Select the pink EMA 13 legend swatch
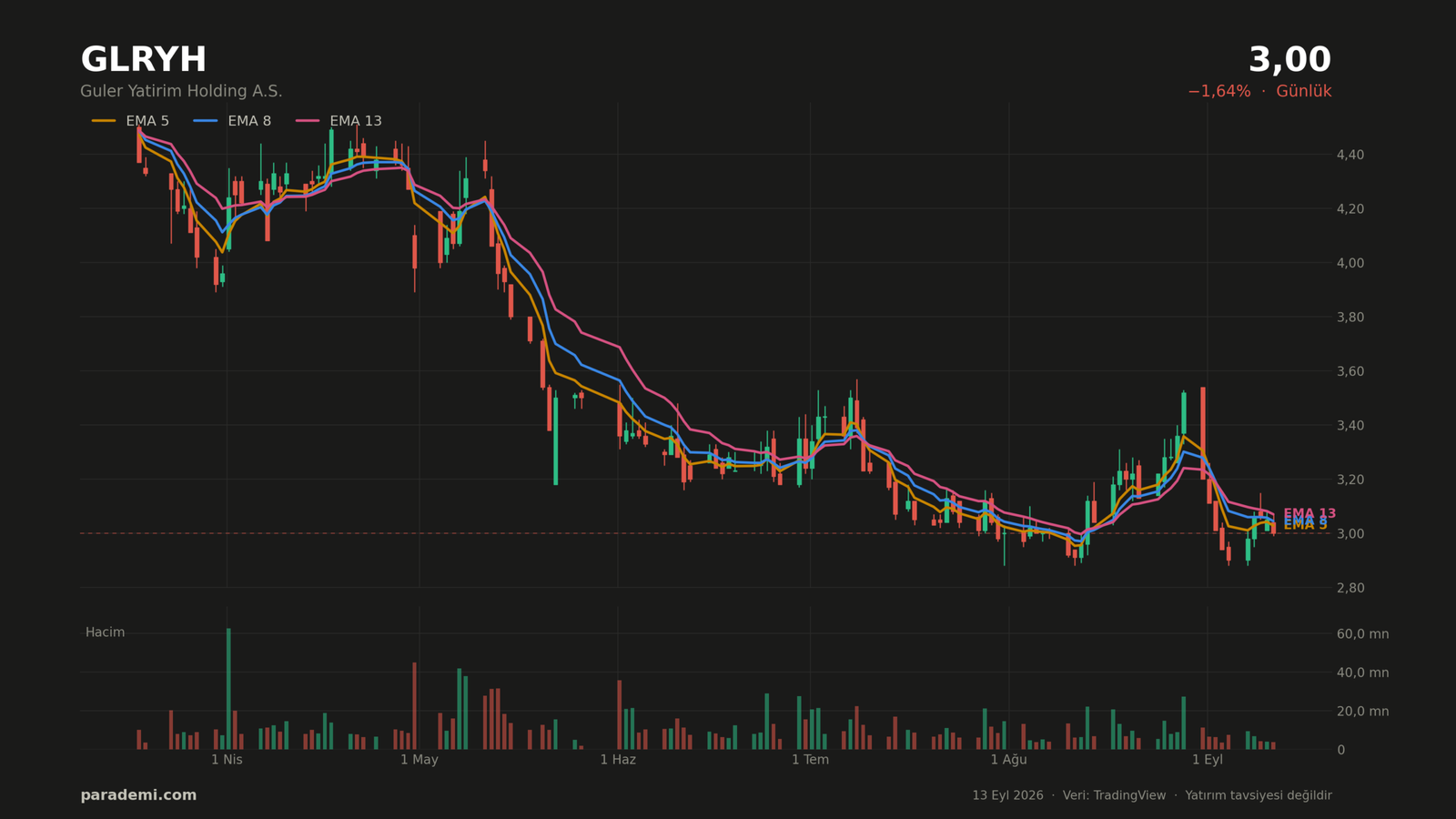Screen dimensions: 1456x819 pyautogui.click(x=308, y=121)
